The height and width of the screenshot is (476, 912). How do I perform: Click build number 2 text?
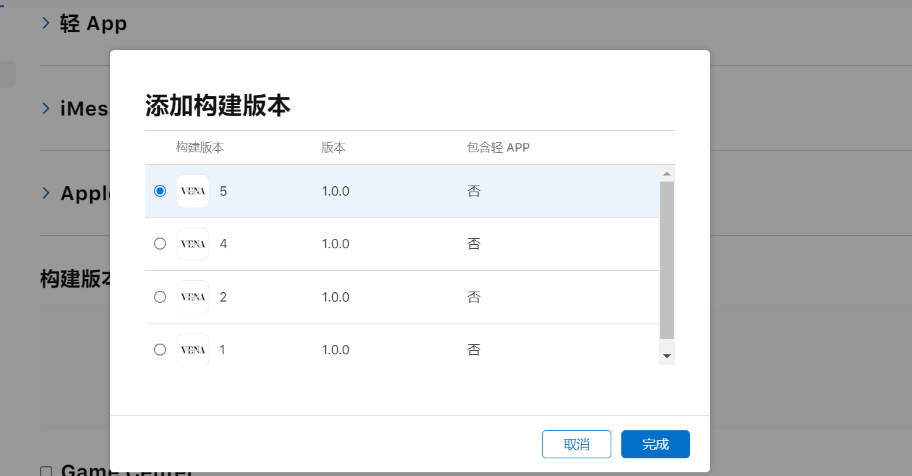(x=223, y=297)
